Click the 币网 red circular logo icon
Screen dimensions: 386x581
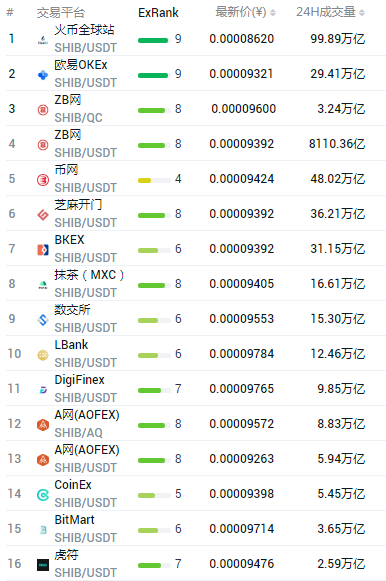[x=43, y=180]
